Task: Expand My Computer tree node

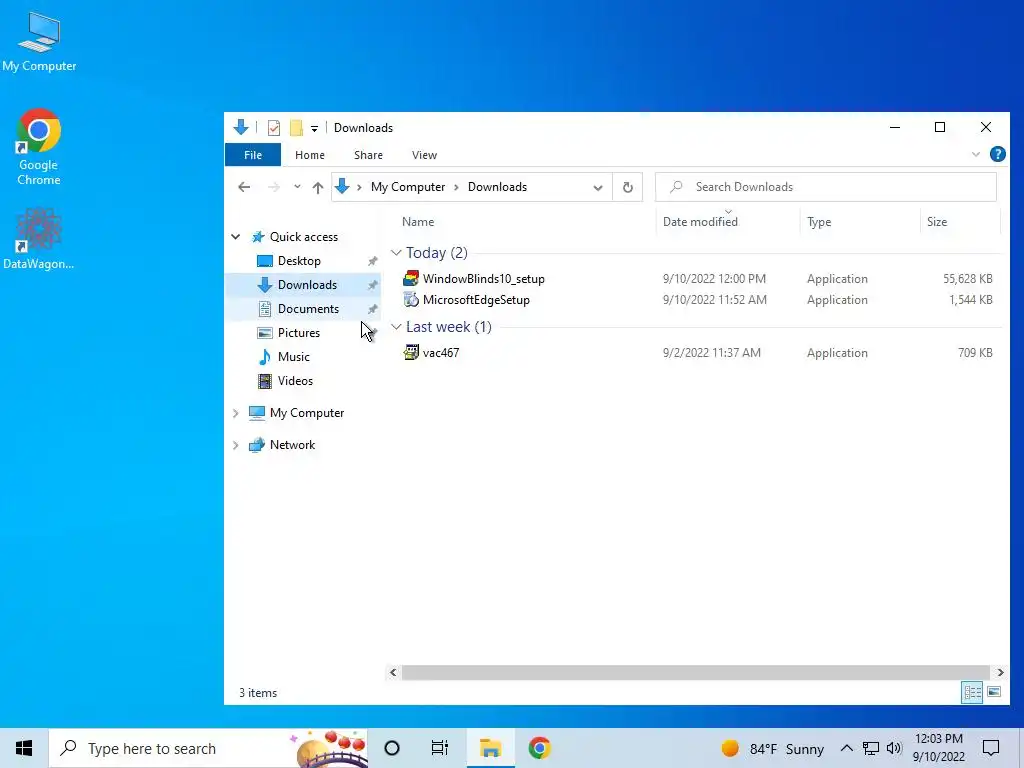Action: (236, 413)
